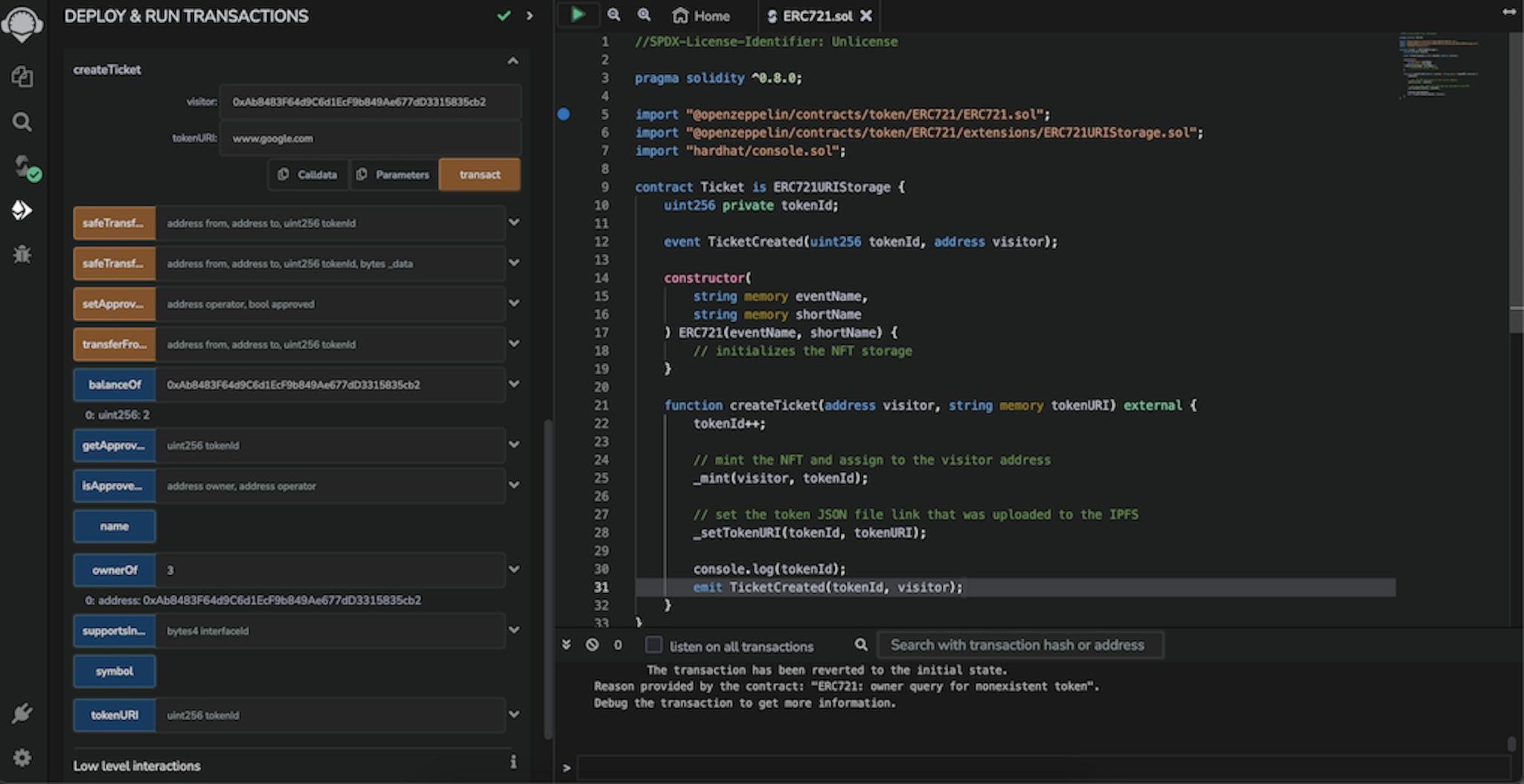Screen dimensions: 1524x784
Task: Expand the balanceOf function row
Action: pos(513,384)
